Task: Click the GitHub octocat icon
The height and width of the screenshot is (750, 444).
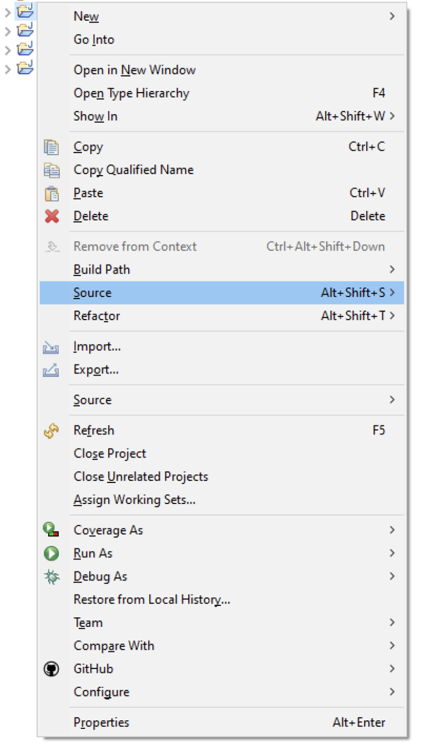Action: tap(51, 669)
